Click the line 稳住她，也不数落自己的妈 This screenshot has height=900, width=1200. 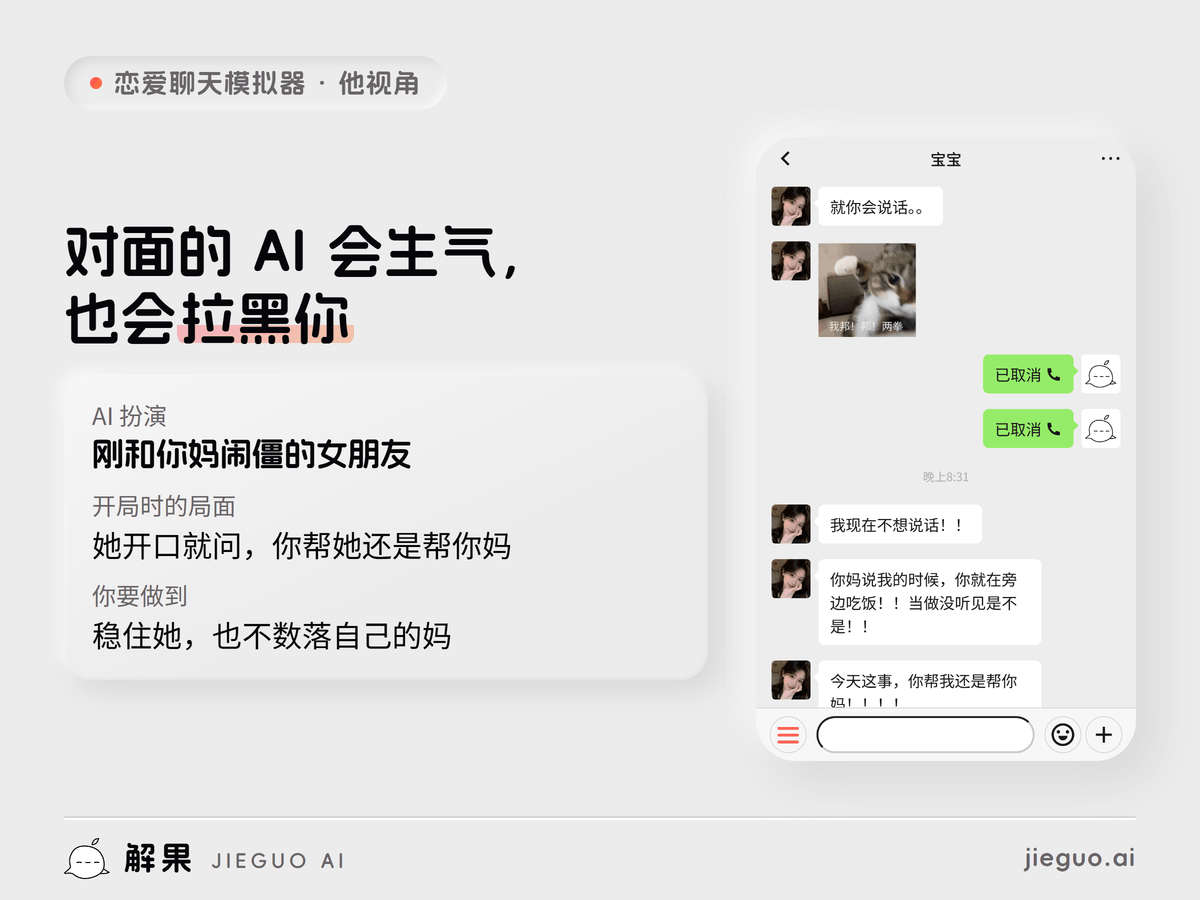pyautogui.click(x=272, y=636)
